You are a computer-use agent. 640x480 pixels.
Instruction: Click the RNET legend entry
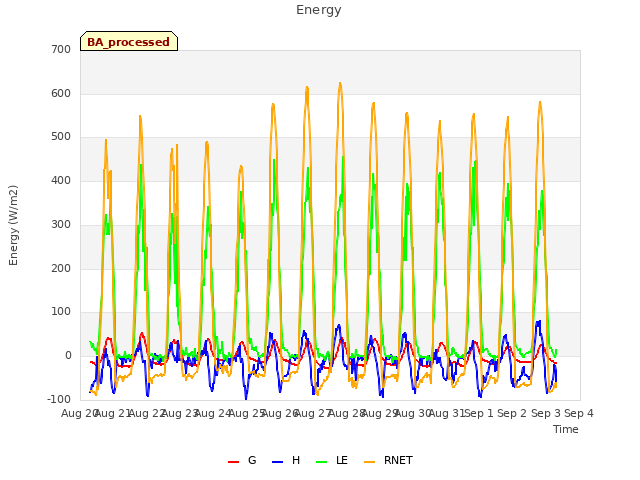[x=388, y=460]
